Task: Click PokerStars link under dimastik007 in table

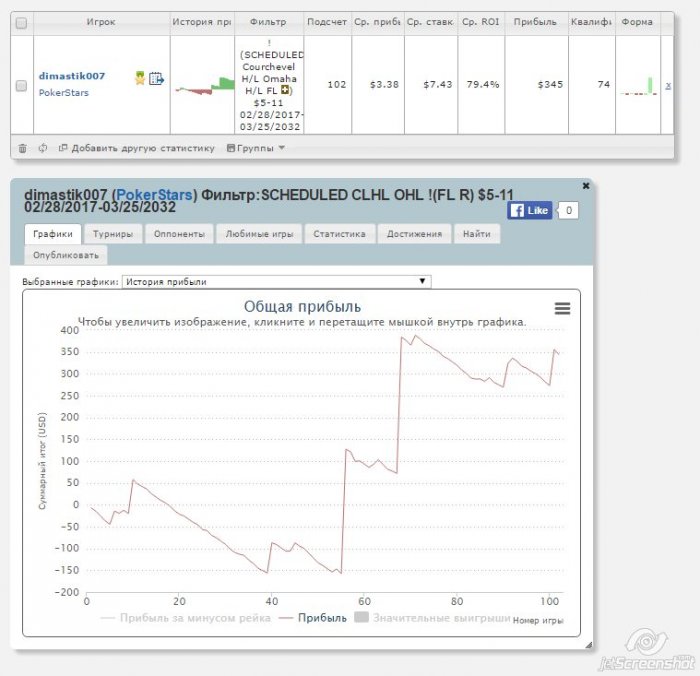Action: [x=63, y=93]
